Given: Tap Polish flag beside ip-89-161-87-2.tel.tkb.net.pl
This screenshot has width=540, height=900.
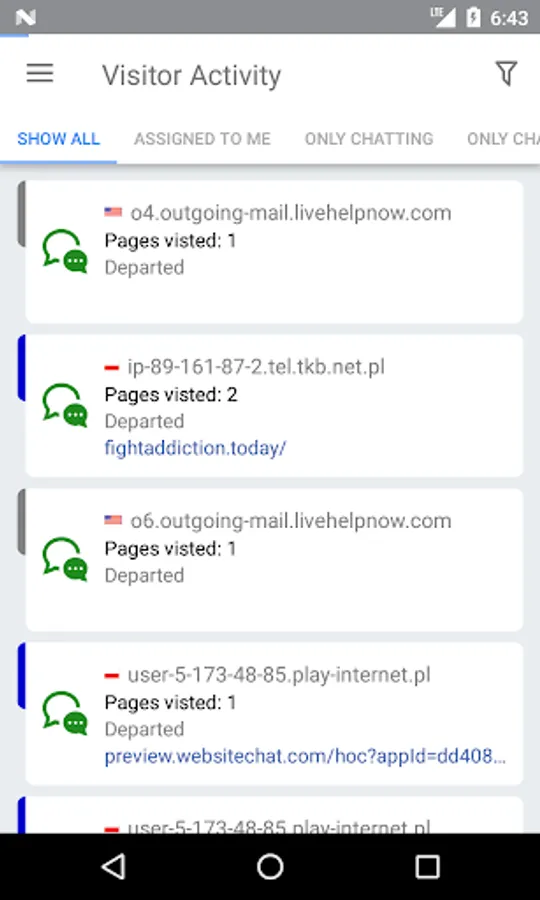Looking at the screenshot, I should tap(112, 367).
